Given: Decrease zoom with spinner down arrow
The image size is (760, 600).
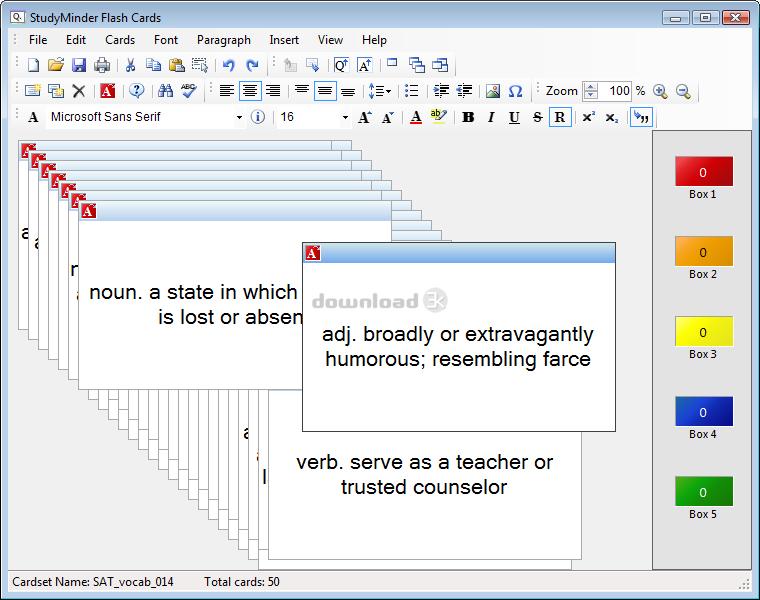Looking at the screenshot, I should (590, 95).
